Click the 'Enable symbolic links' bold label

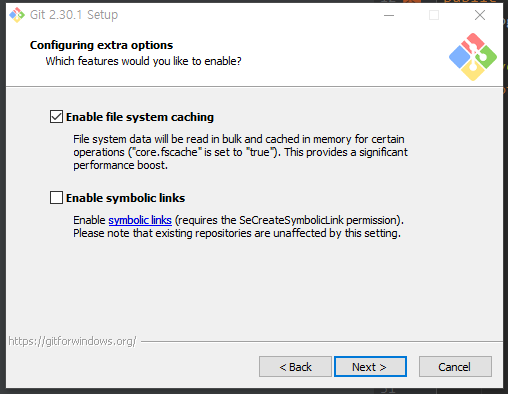[x=125, y=198]
